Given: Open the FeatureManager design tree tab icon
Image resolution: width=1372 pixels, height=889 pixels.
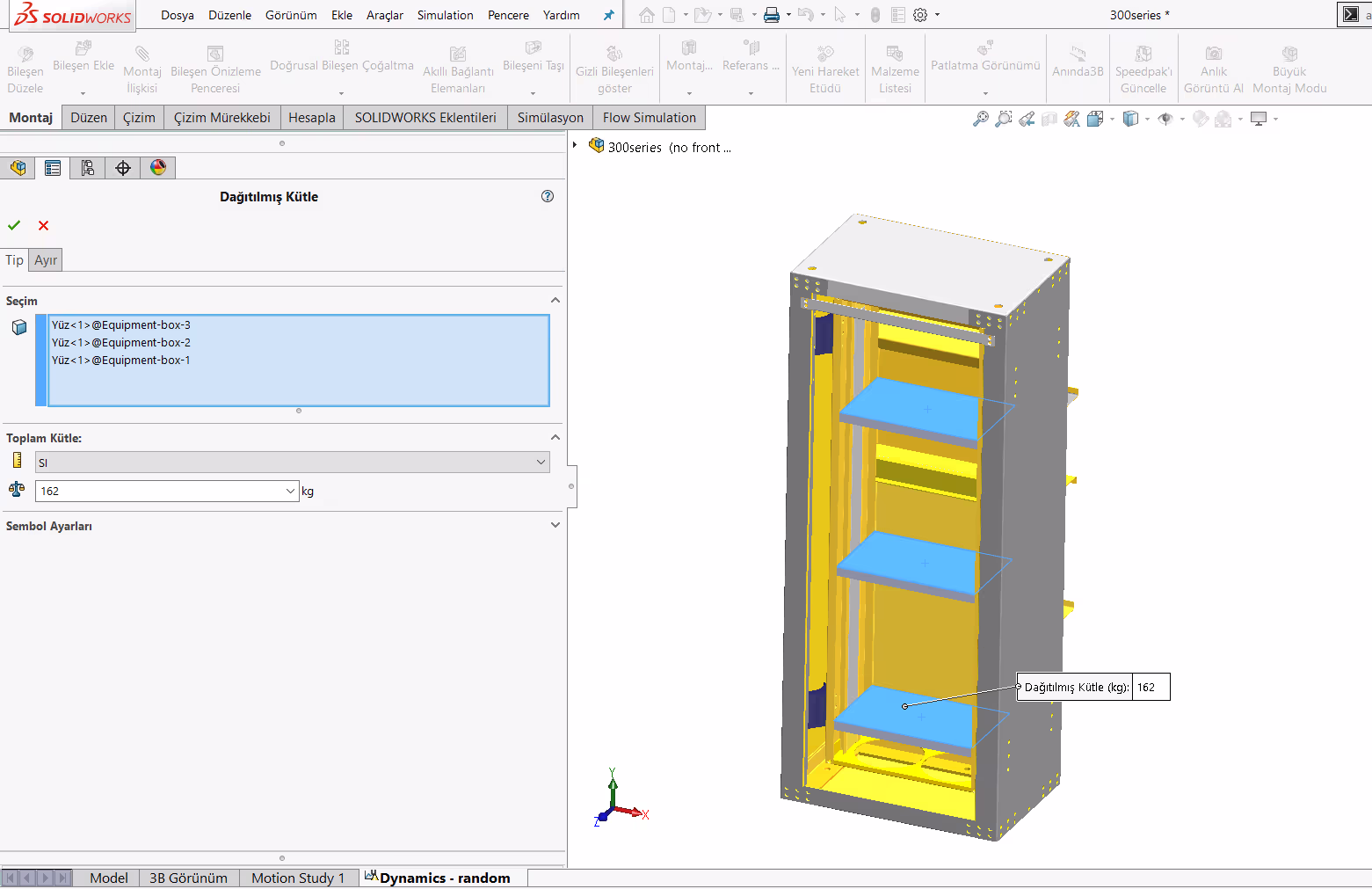Looking at the screenshot, I should click(18, 168).
